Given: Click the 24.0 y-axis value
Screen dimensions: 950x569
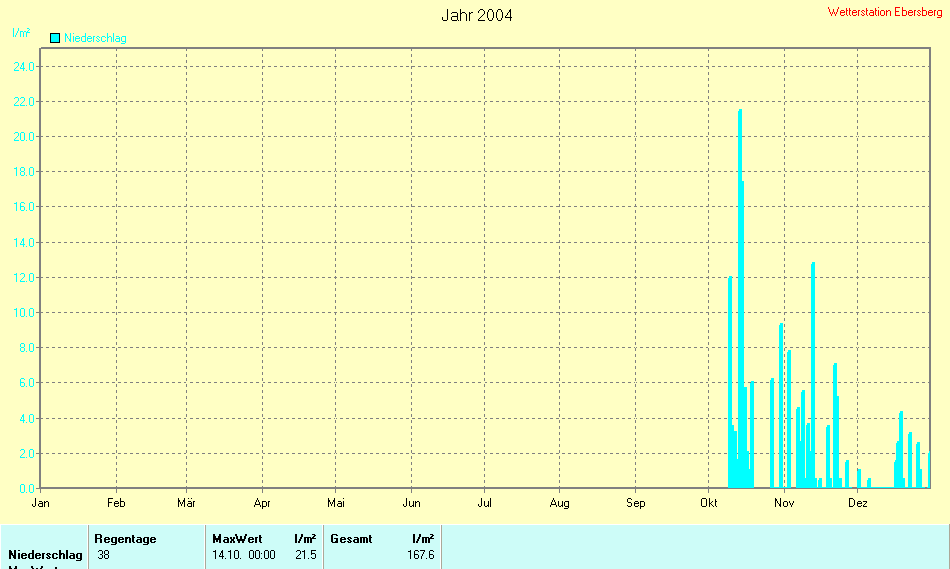Looking at the screenshot, I should point(24,67).
